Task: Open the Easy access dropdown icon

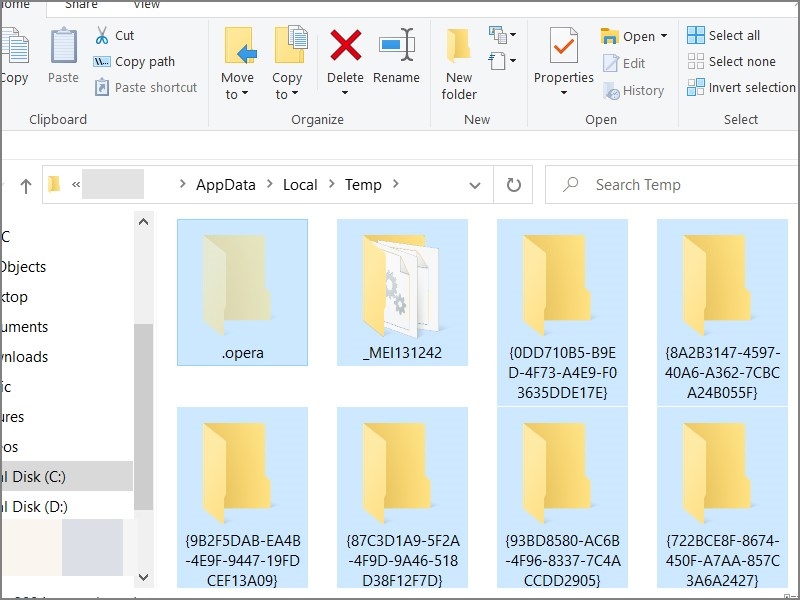Action: (503, 61)
